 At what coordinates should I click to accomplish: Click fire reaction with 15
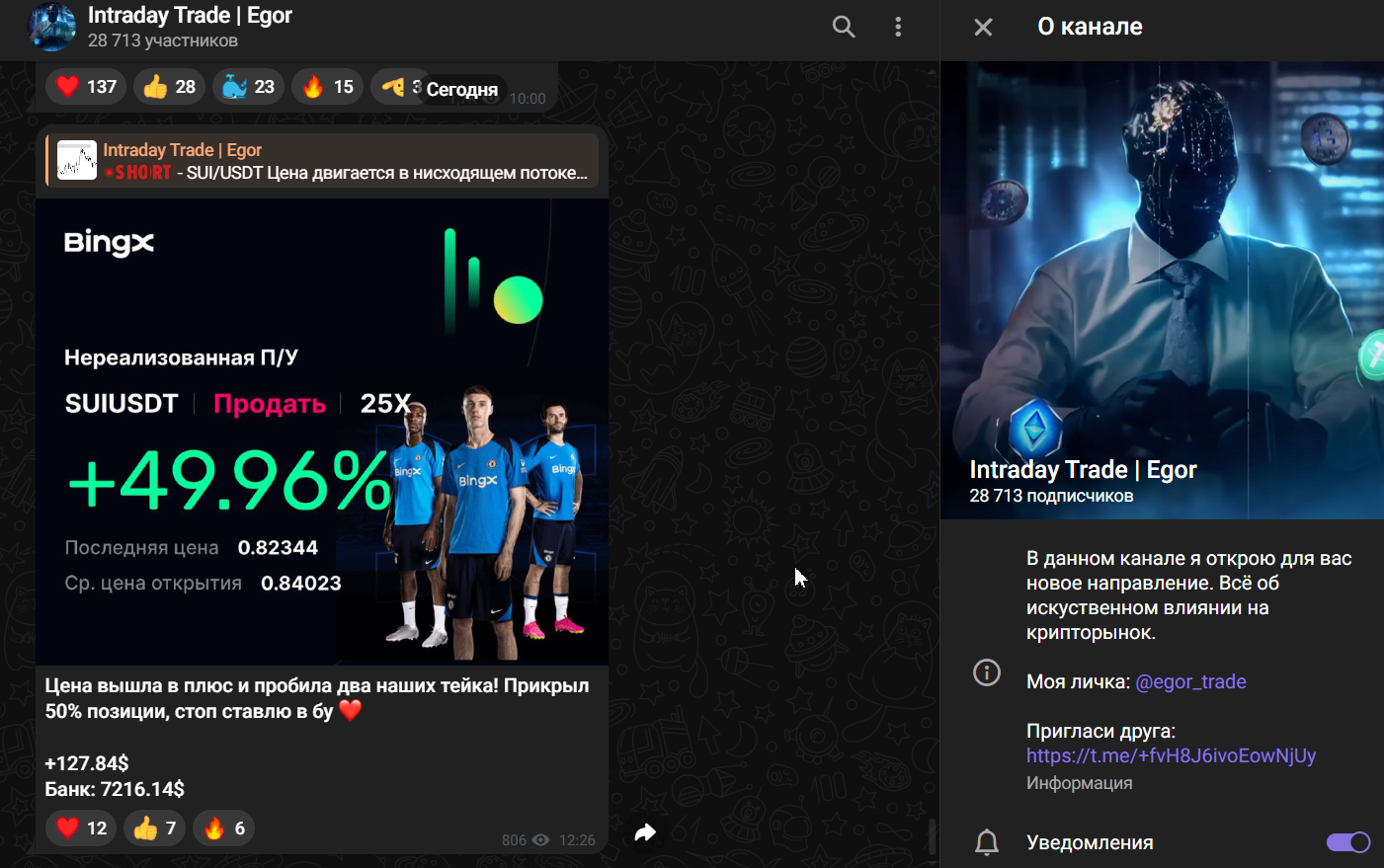(328, 87)
